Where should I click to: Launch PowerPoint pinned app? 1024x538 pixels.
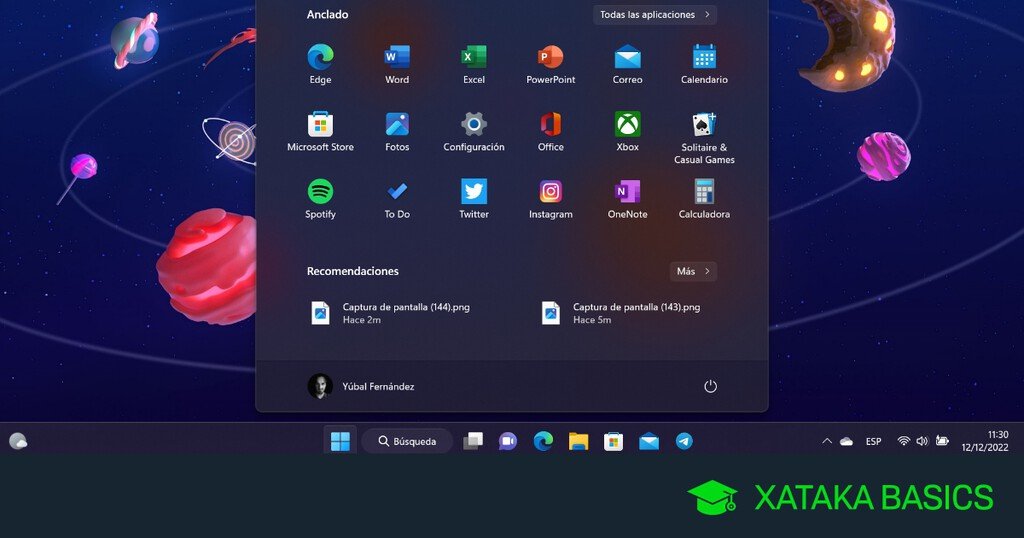click(551, 65)
